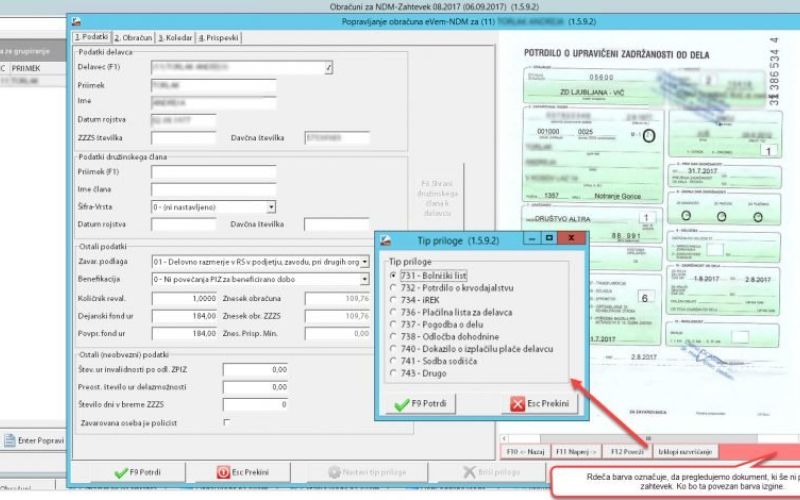This screenshot has height=500, width=800.
Task: Toggle Zavarovana oseba je policist checkbox
Action: coord(227,422)
